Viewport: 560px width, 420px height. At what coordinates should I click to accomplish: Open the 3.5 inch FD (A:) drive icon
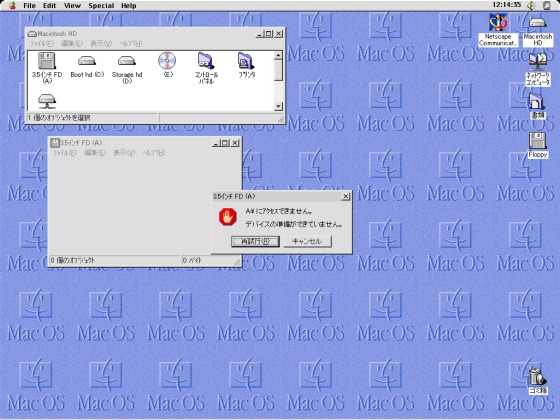(47, 61)
